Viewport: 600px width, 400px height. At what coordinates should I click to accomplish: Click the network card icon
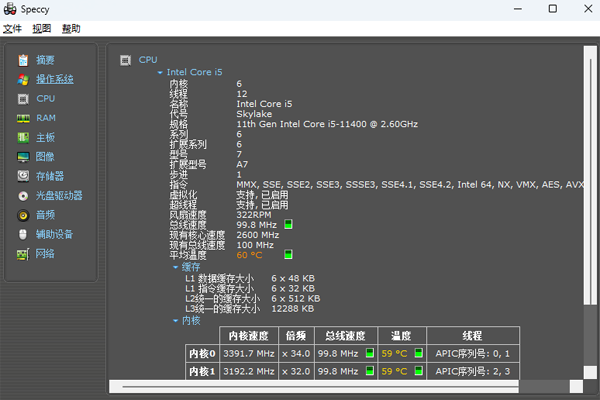[23, 254]
